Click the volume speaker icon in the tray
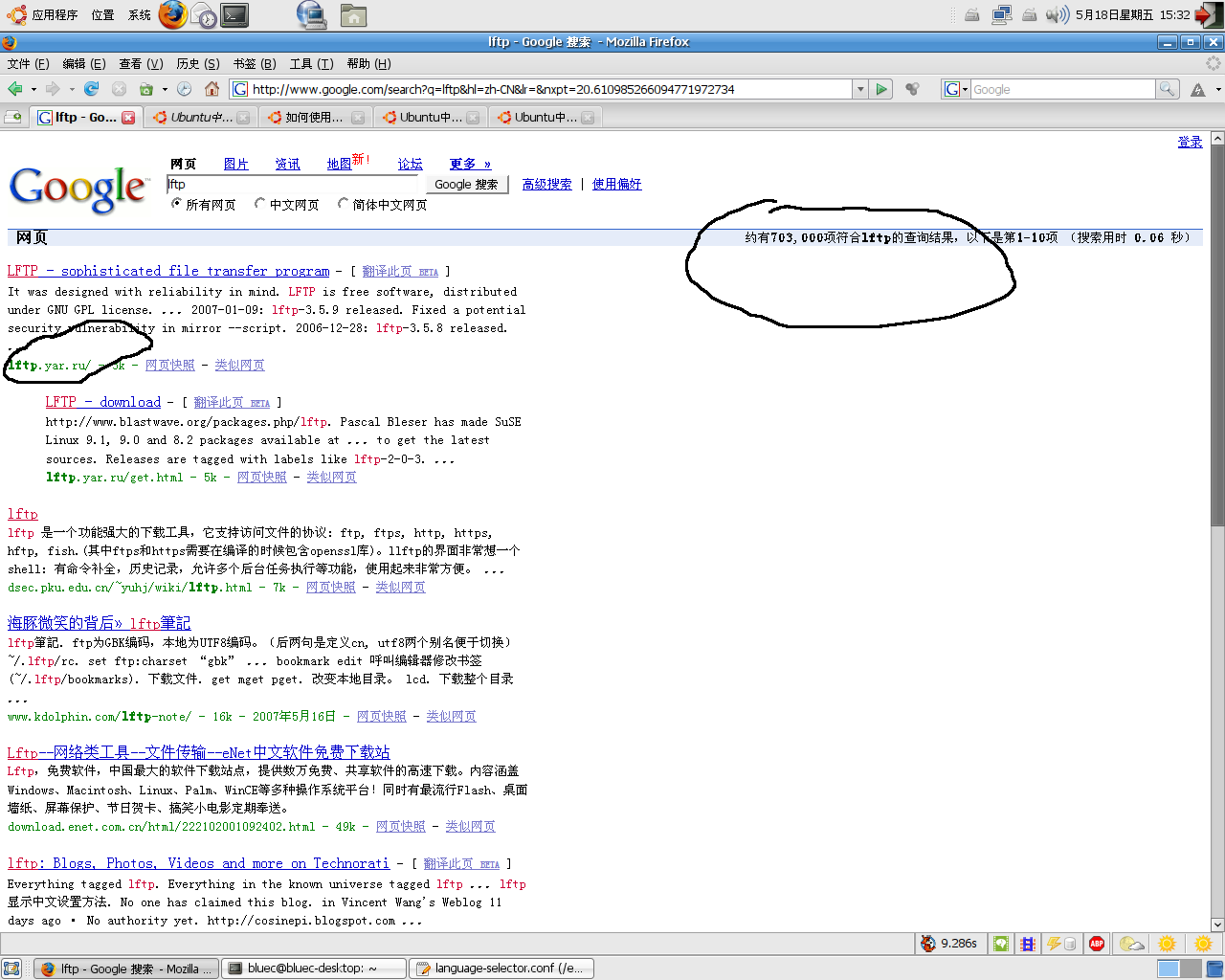 pyautogui.click(x=1057, y=14)
